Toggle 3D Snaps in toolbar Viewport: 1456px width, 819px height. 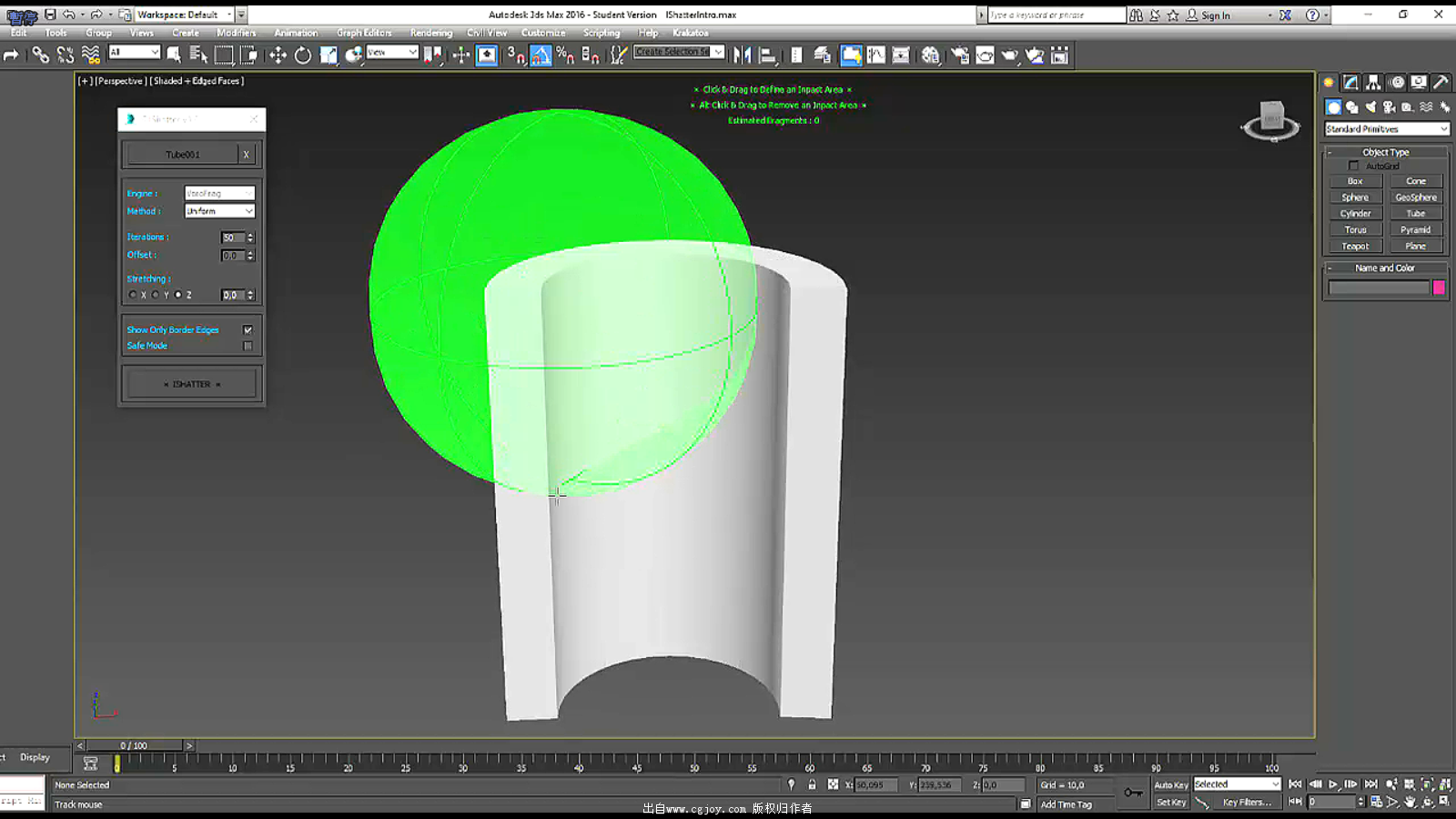point(515,56)
